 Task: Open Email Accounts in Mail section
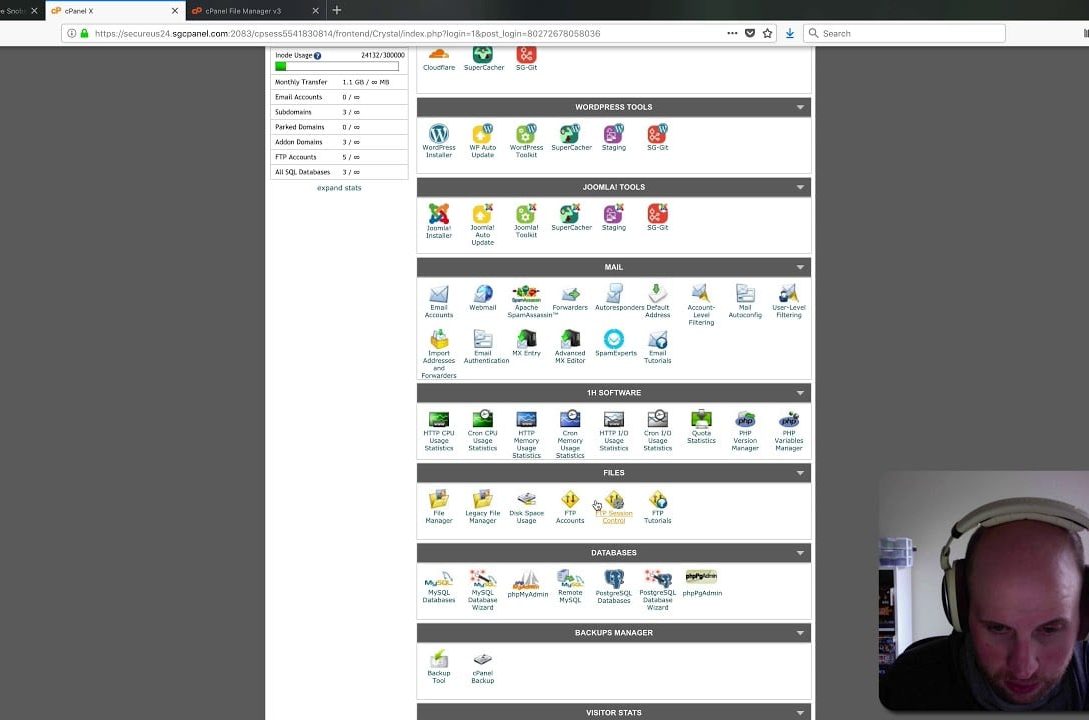pos(438,301)
